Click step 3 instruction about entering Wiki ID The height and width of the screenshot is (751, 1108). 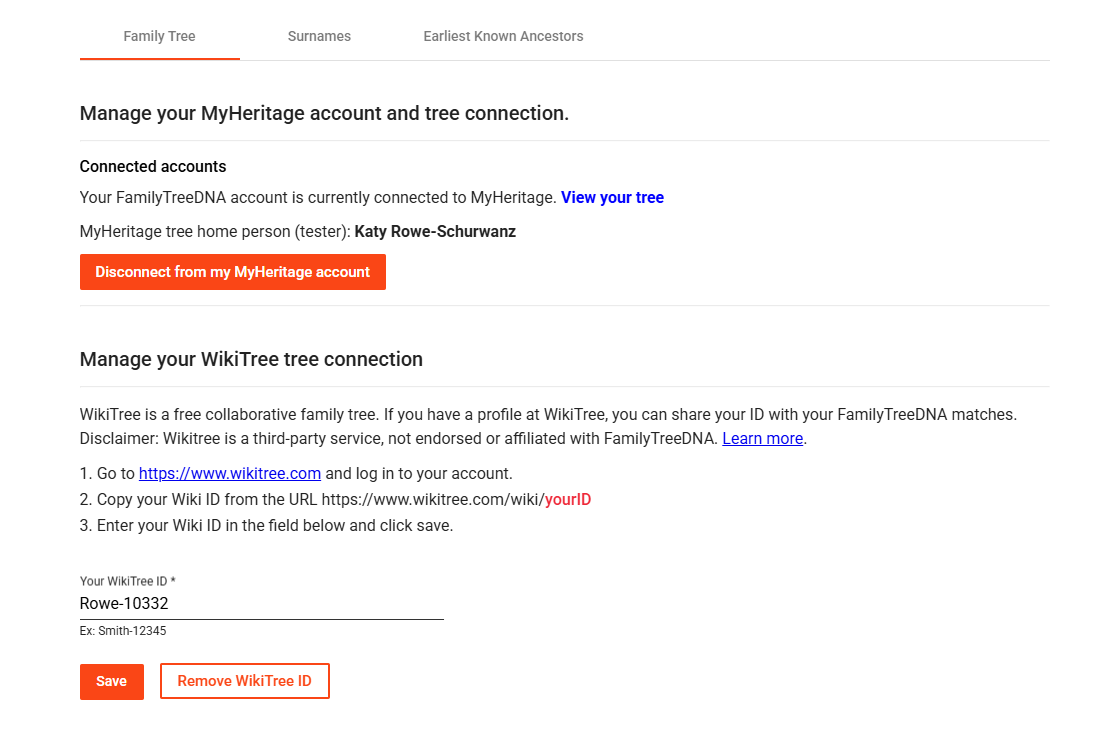click(266, 526)
